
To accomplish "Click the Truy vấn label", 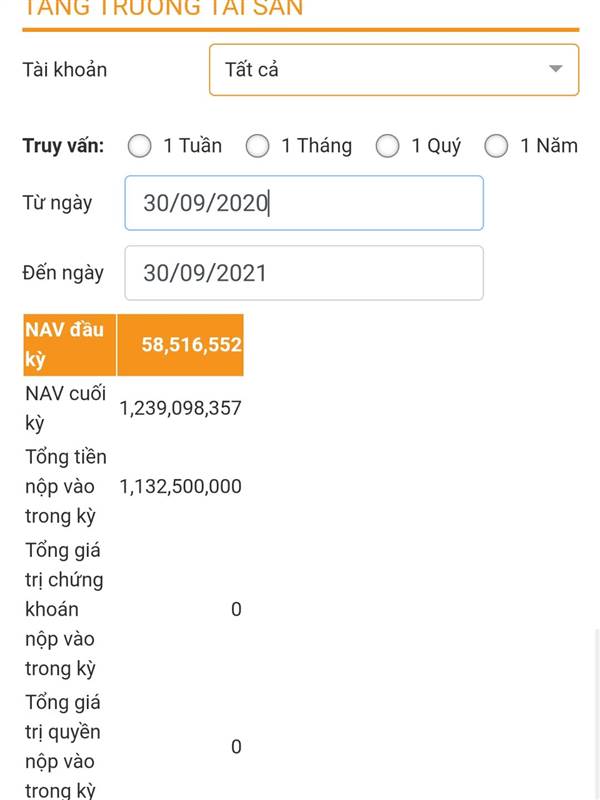I will 63,146.
